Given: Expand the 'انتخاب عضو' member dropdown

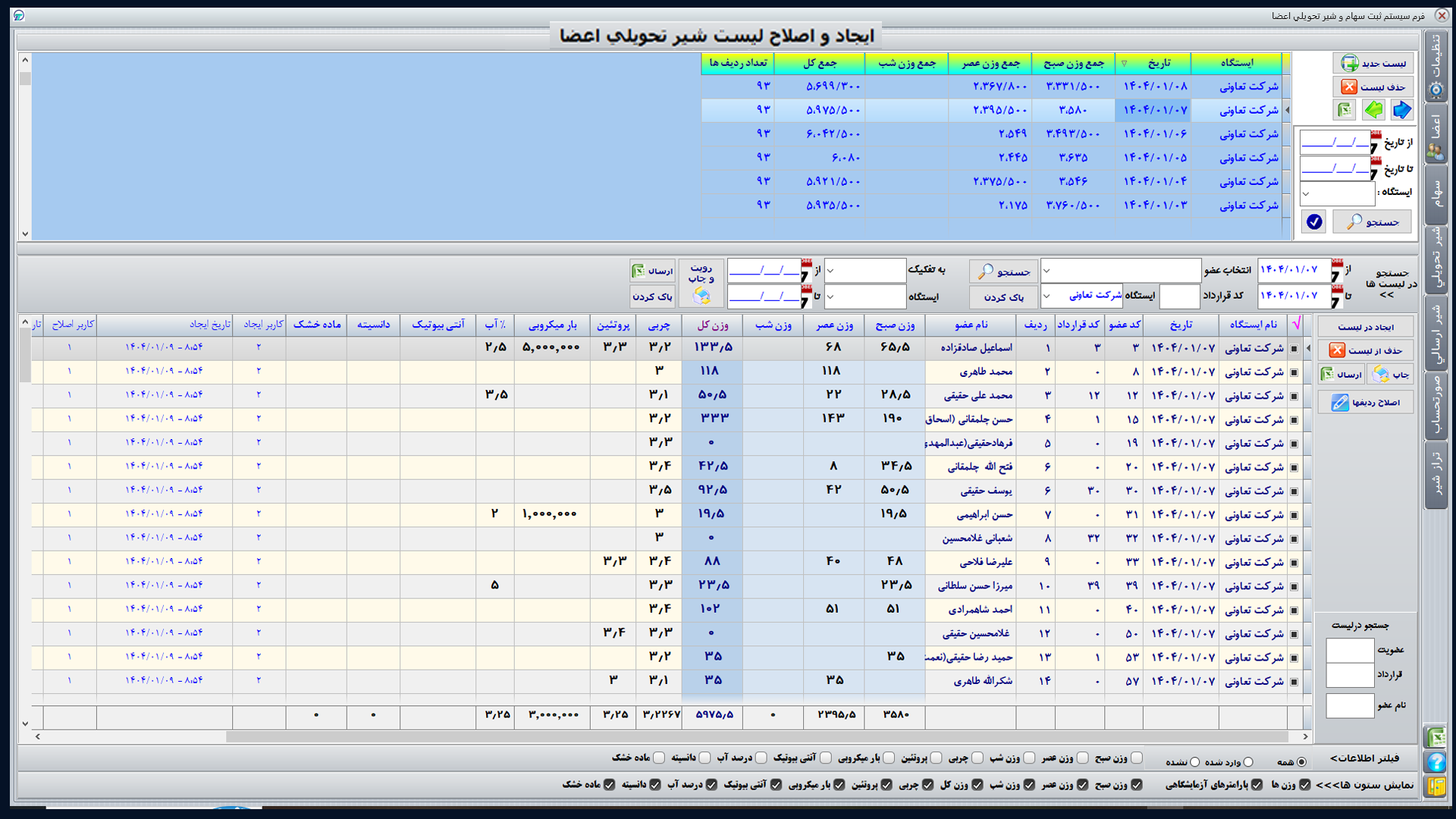Looking at the screenshot, I should [1121, 271].
